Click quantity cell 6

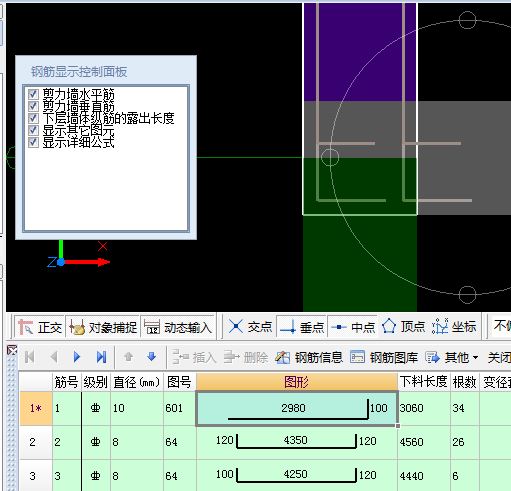pos(465,476)
